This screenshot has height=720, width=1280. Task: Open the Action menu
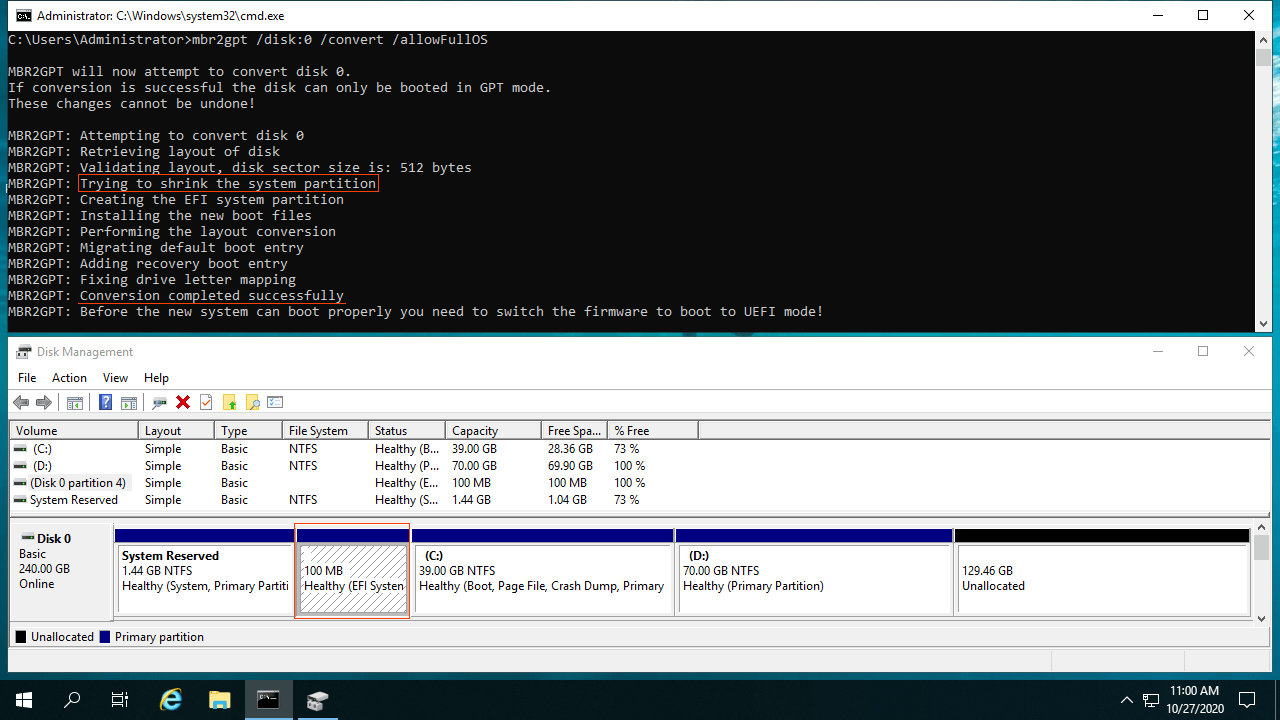tap(69, 378)
